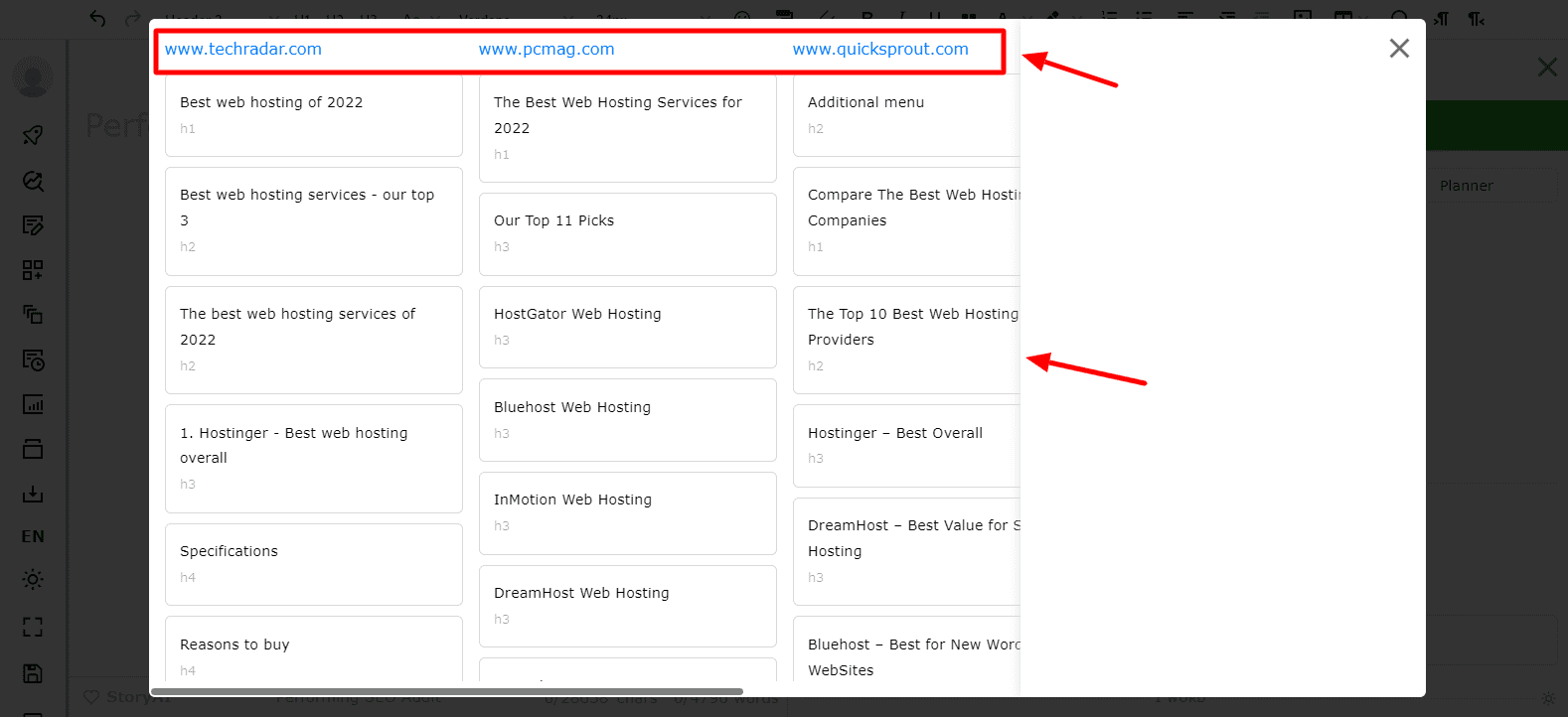Screen dimensions: 1568x717
Task: Select the 'Bluehost Web Hosting' card
Action: click(628, 420)
